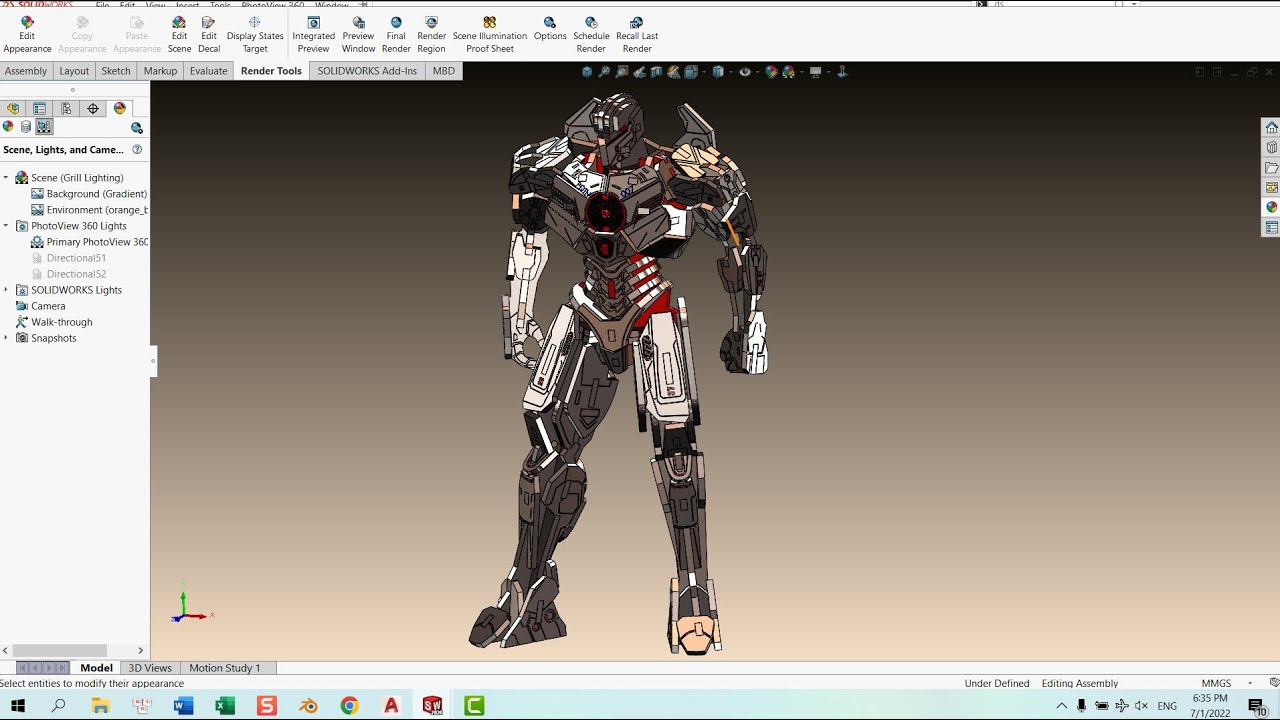Select the Model tab
The width and height of the screenshot is (1280, 720).
pos(96,668)
